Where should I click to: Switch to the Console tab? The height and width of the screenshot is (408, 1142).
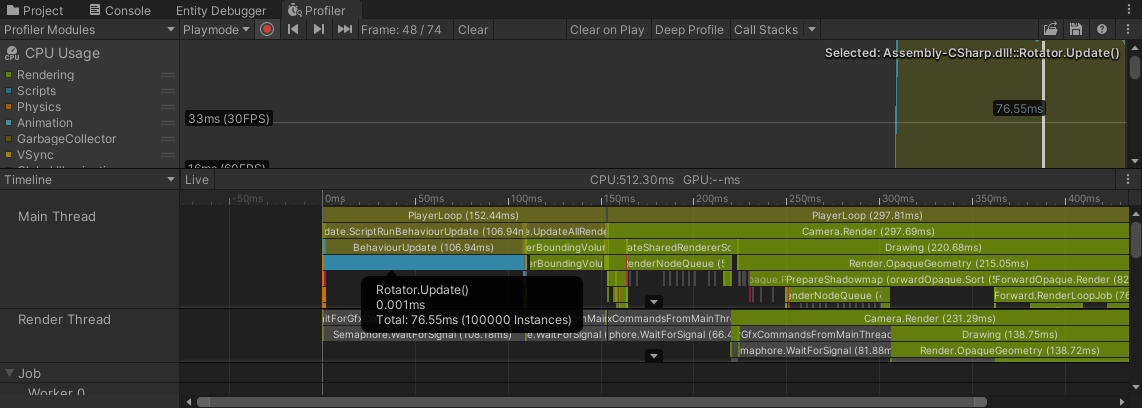120,10
